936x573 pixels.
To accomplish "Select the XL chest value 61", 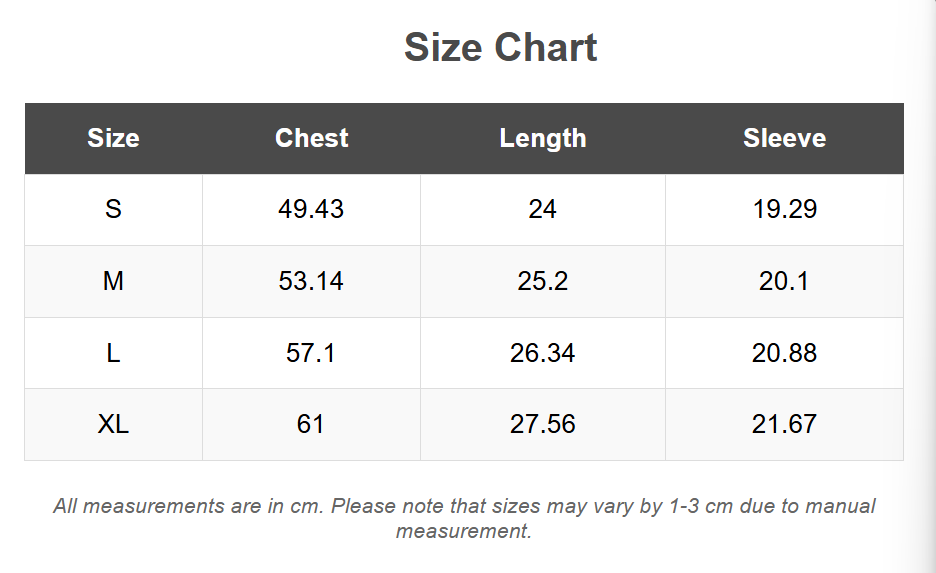I will [311, 424].
